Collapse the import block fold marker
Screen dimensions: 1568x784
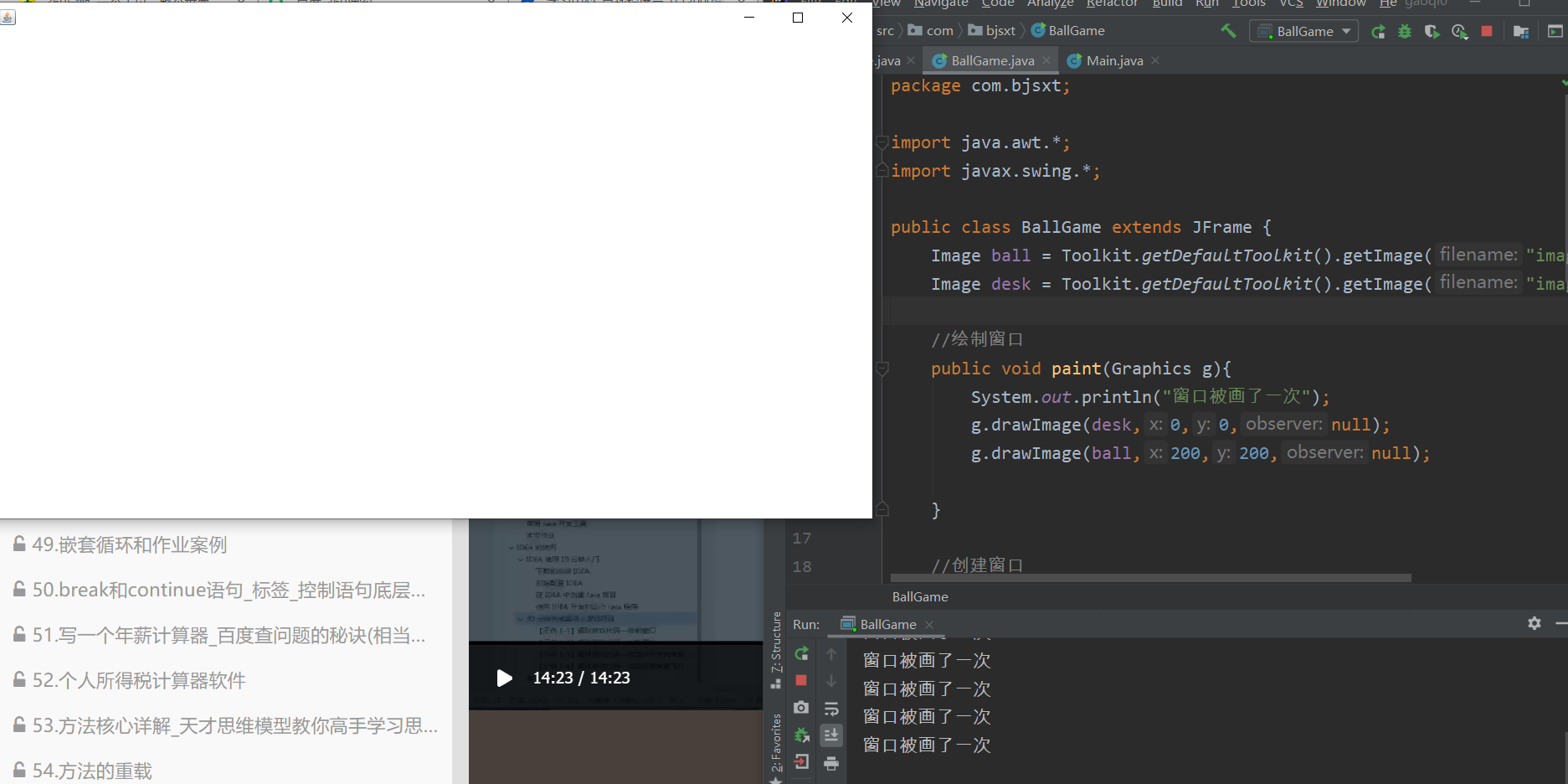[x=882, y=142]
